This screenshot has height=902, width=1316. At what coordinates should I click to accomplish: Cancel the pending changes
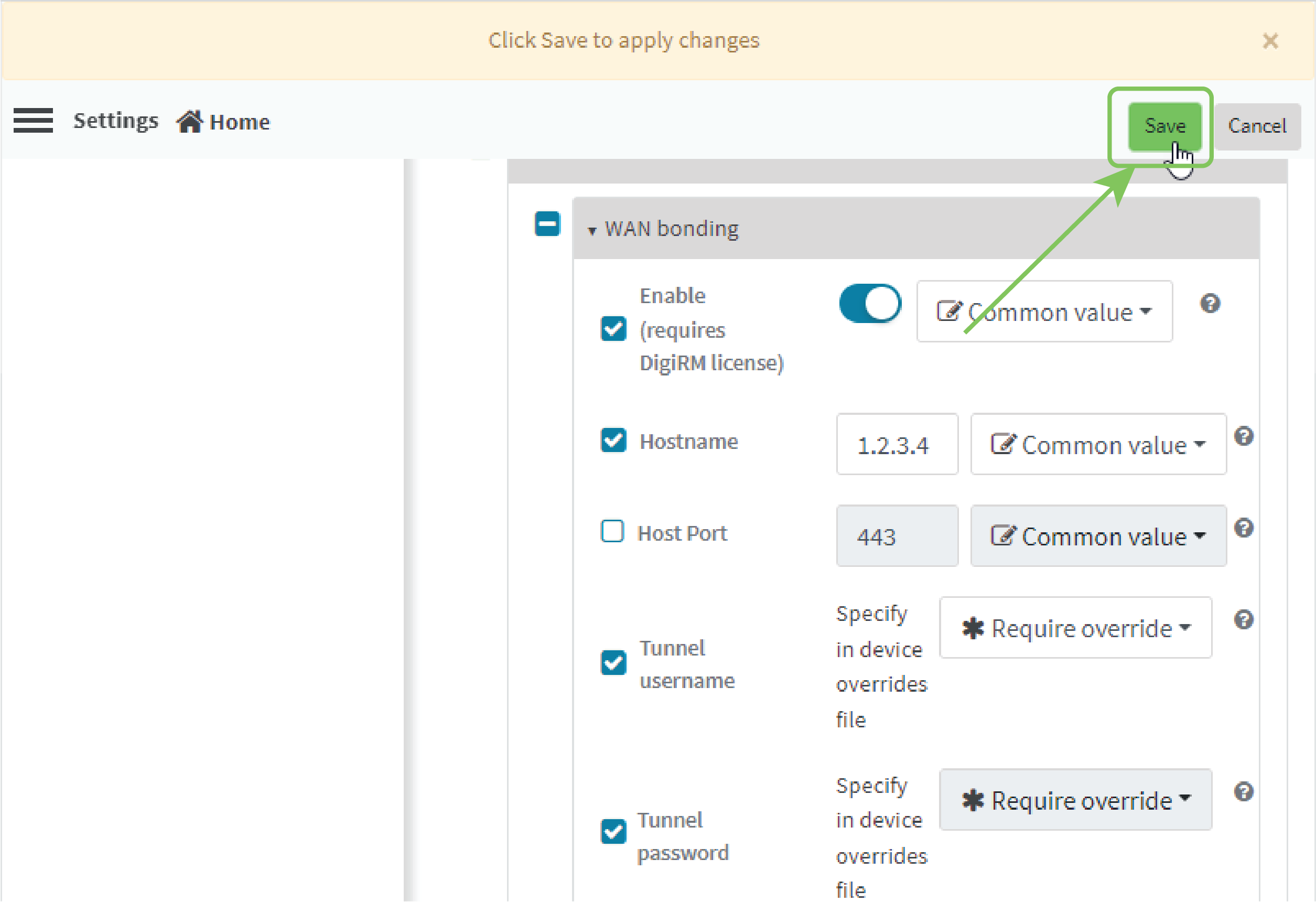pyautogui.click(x=1257, y=126)
